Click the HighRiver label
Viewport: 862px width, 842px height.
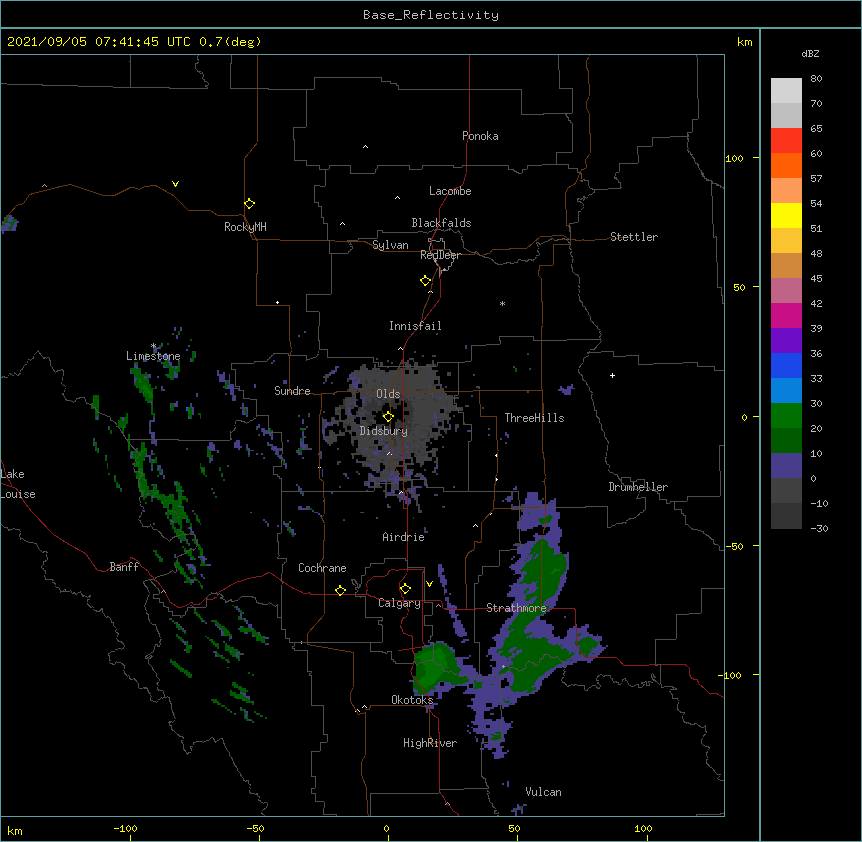coord(430,743)
